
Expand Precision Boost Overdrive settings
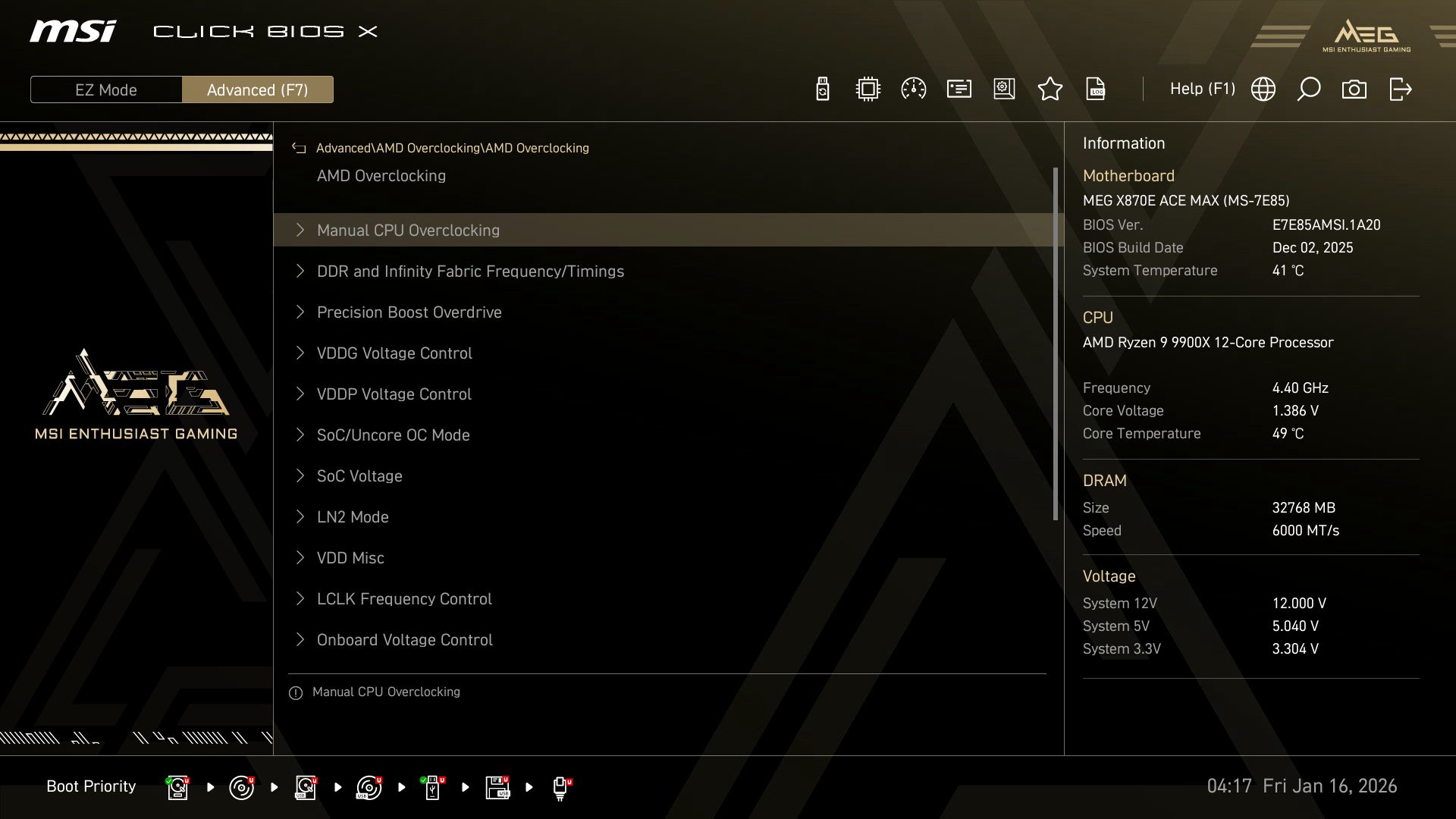[409, 312]
